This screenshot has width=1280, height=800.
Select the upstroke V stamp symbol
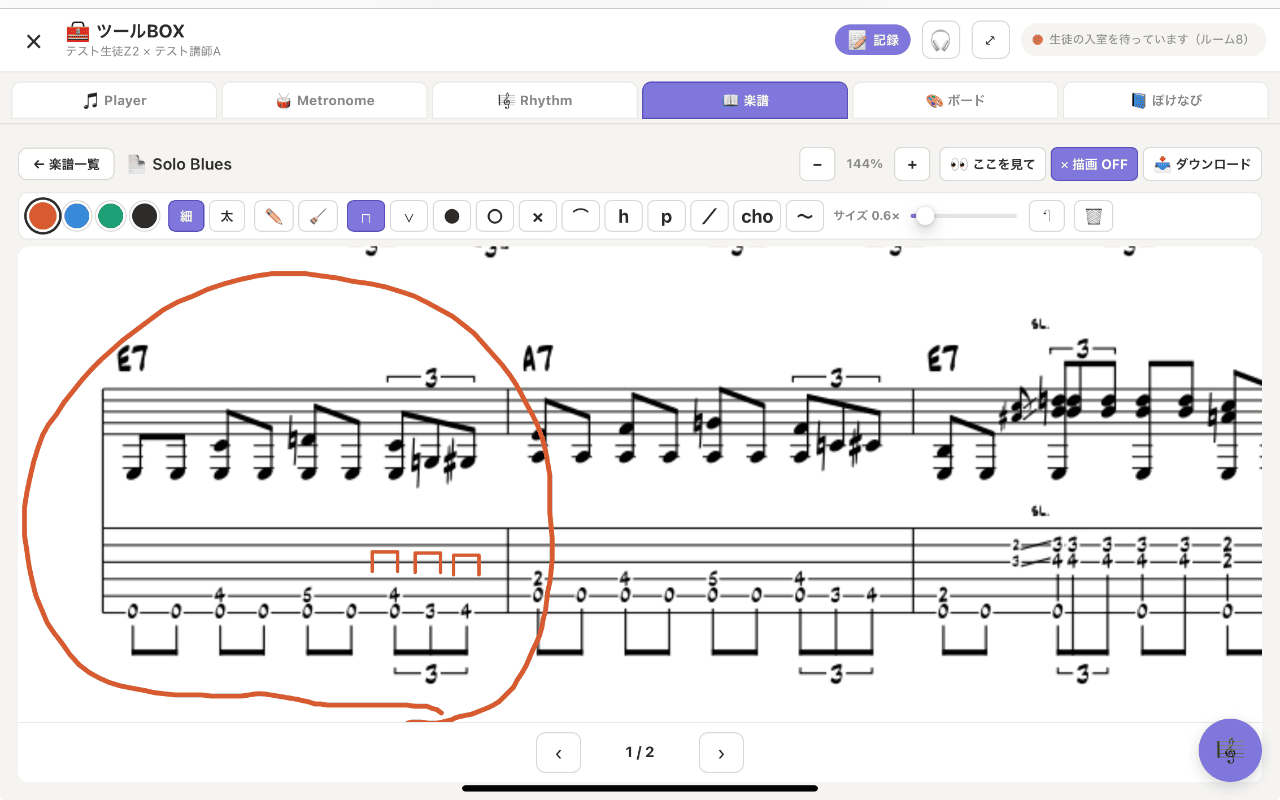point(409,216)
